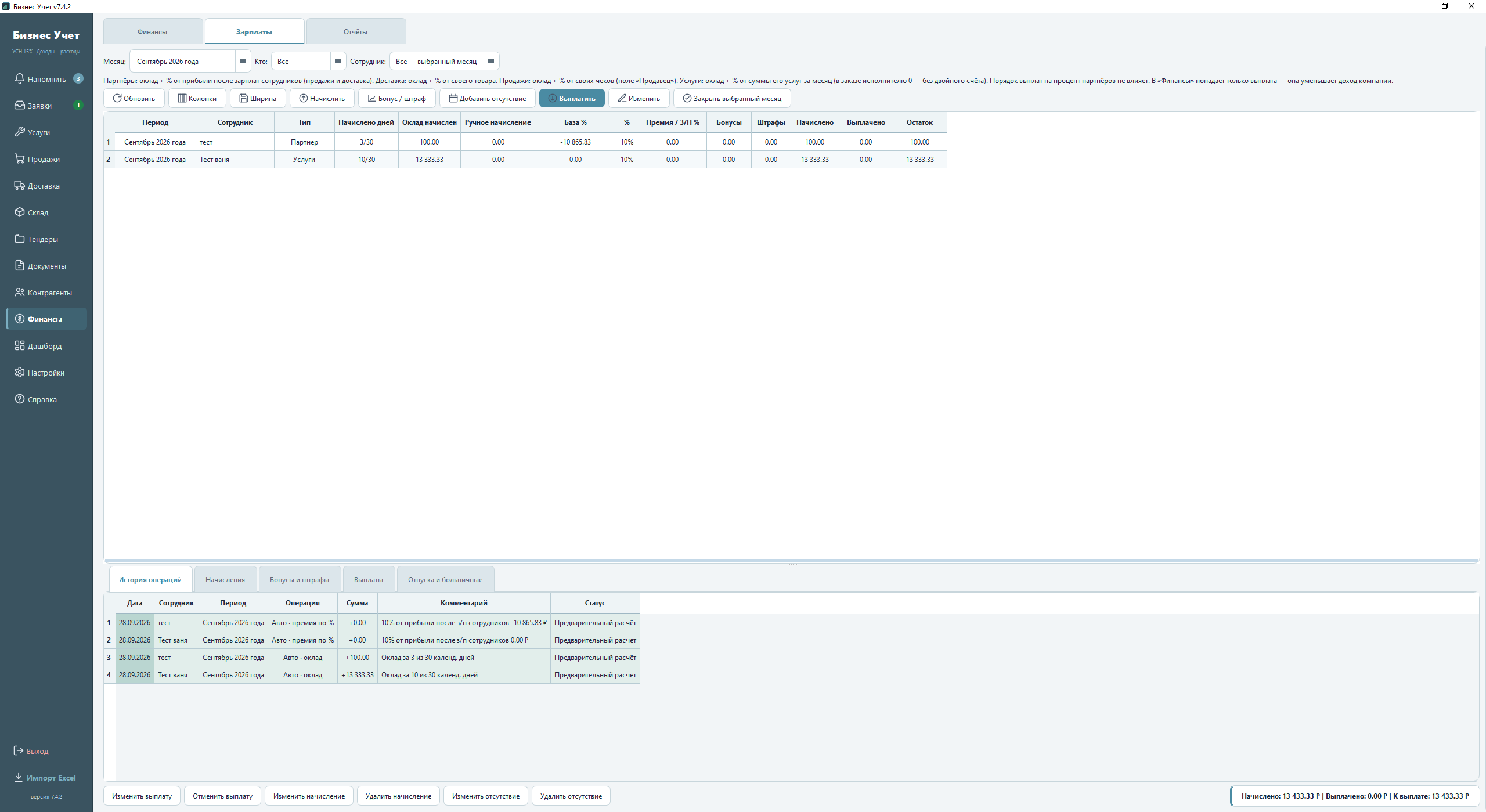Click the Заявки inbox icon
Viewport: 1486px width, 812px height.
[x=20, y=105]
